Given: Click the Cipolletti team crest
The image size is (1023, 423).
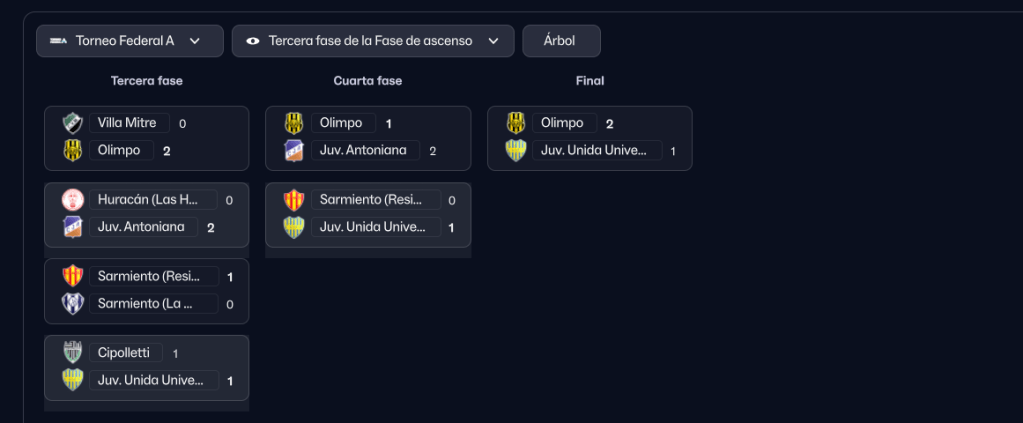Looking at the screenshot, I should (72, 353).
